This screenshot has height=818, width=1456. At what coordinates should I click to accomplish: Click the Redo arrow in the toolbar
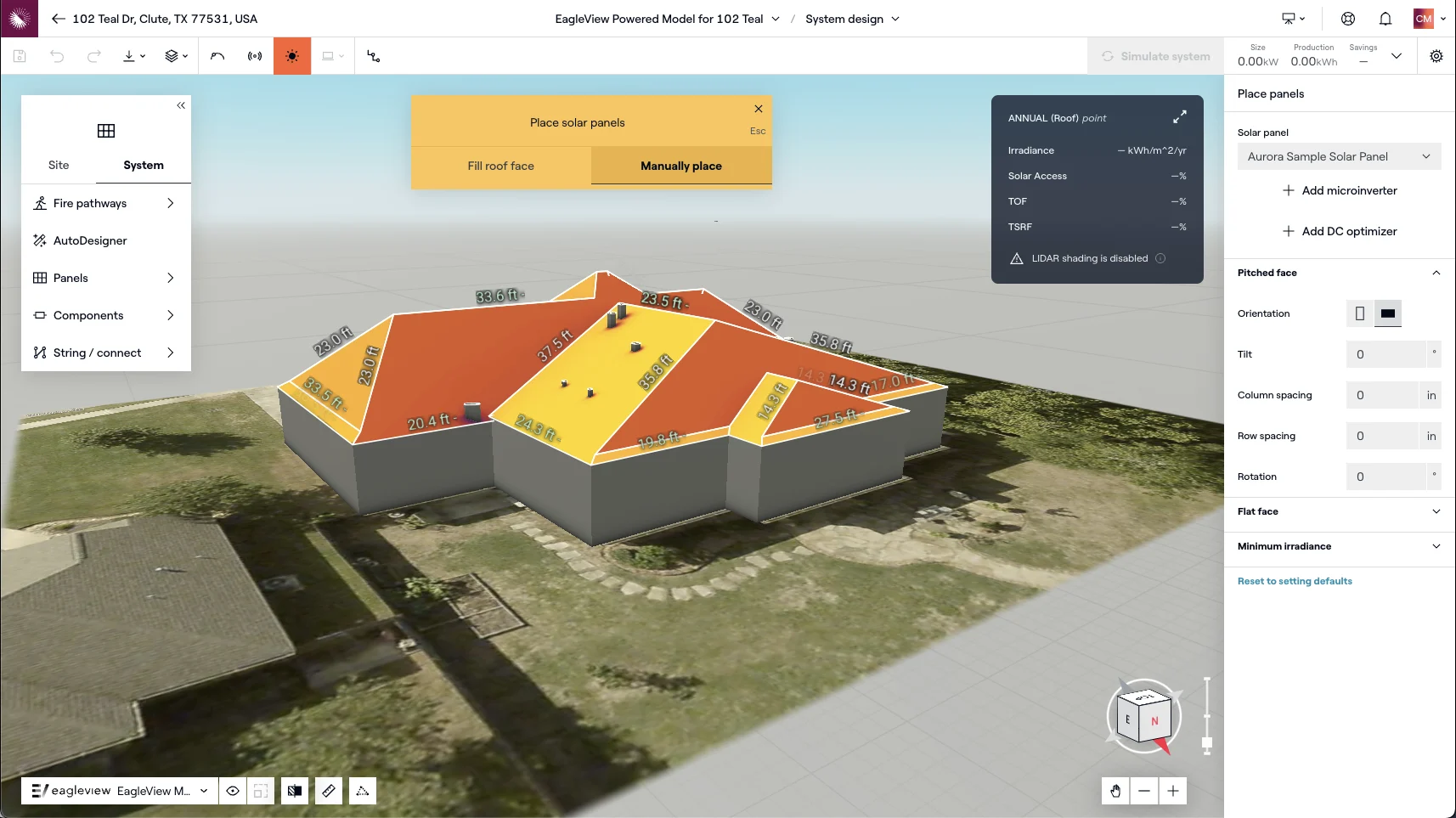94,56
